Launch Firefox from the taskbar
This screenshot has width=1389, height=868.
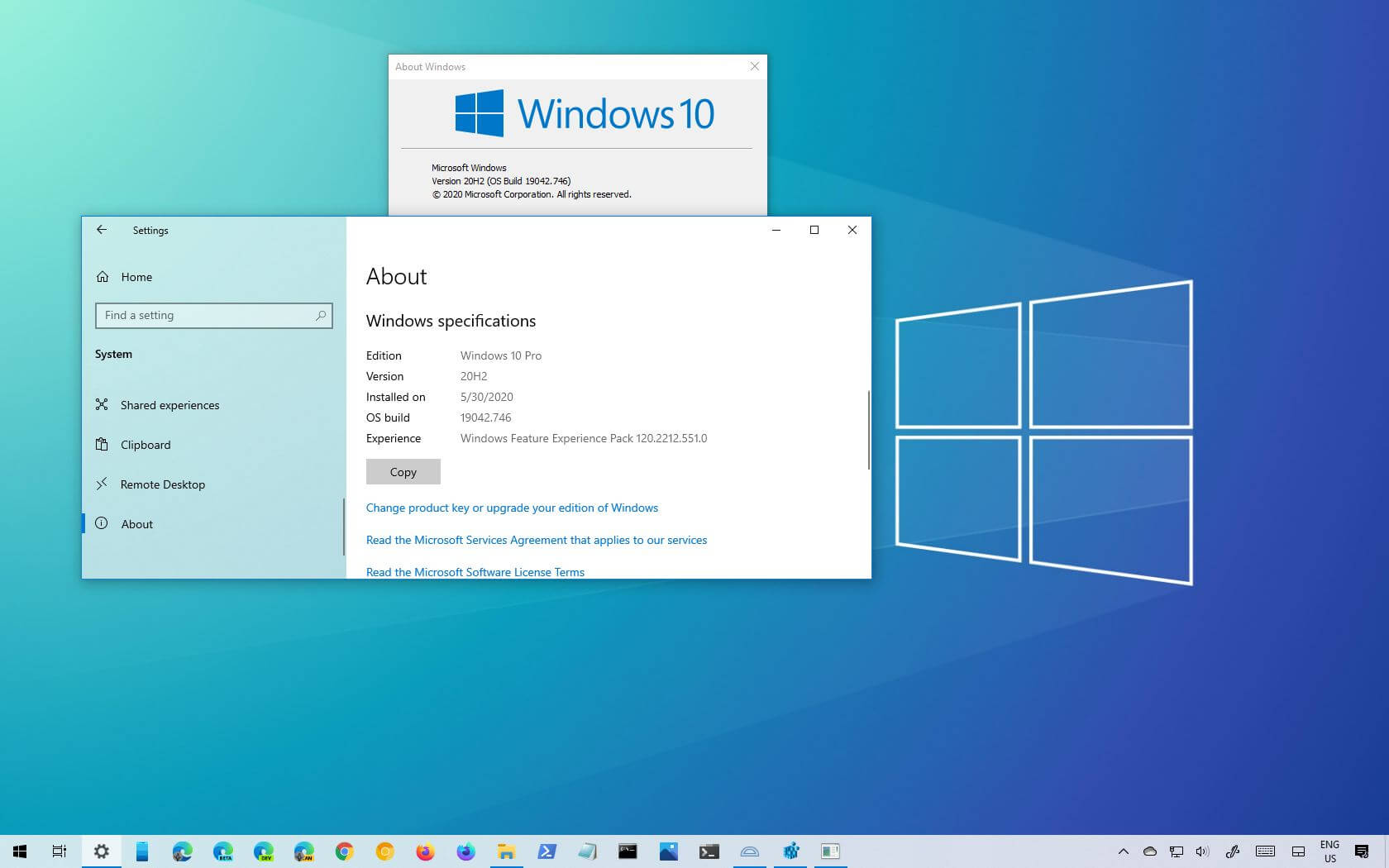click(425, 851)
